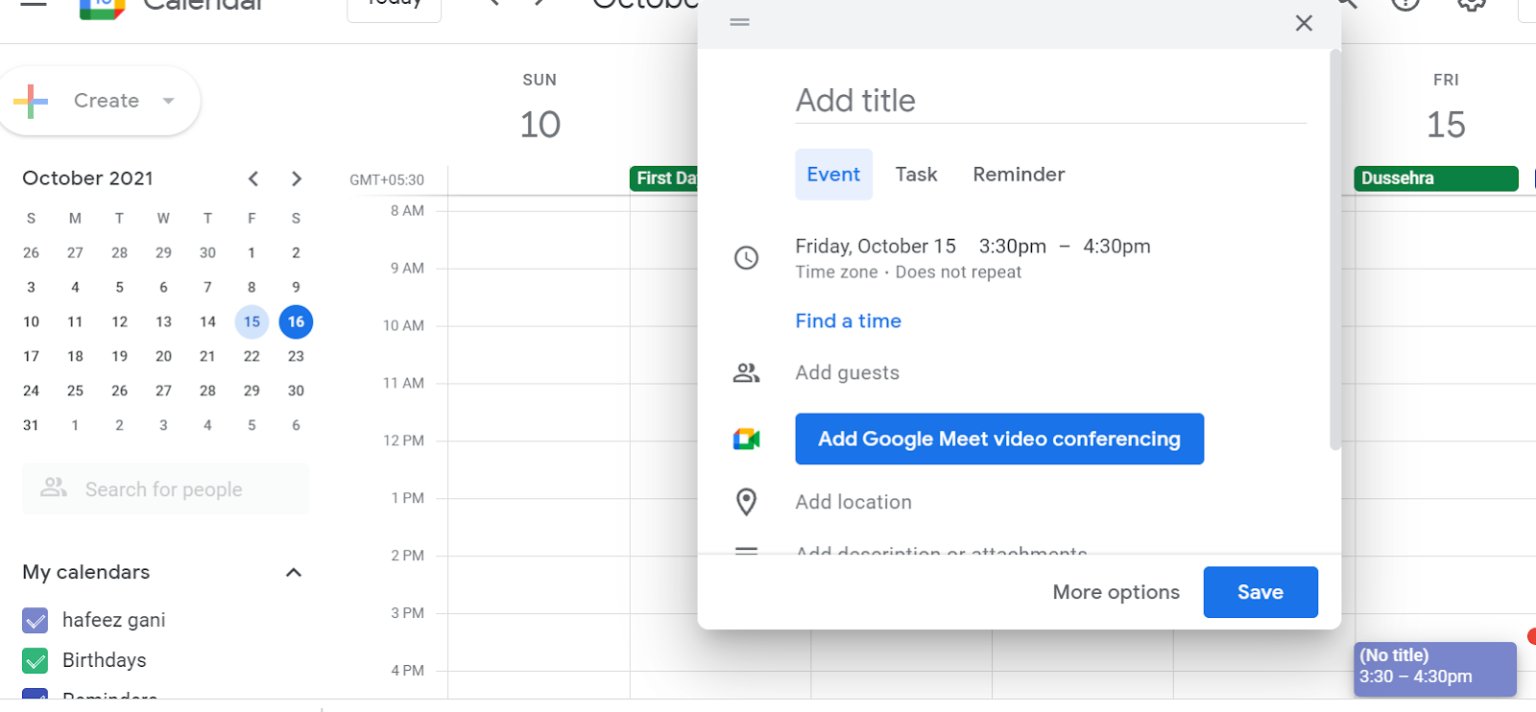Open Find a time link

coord(848,320)
